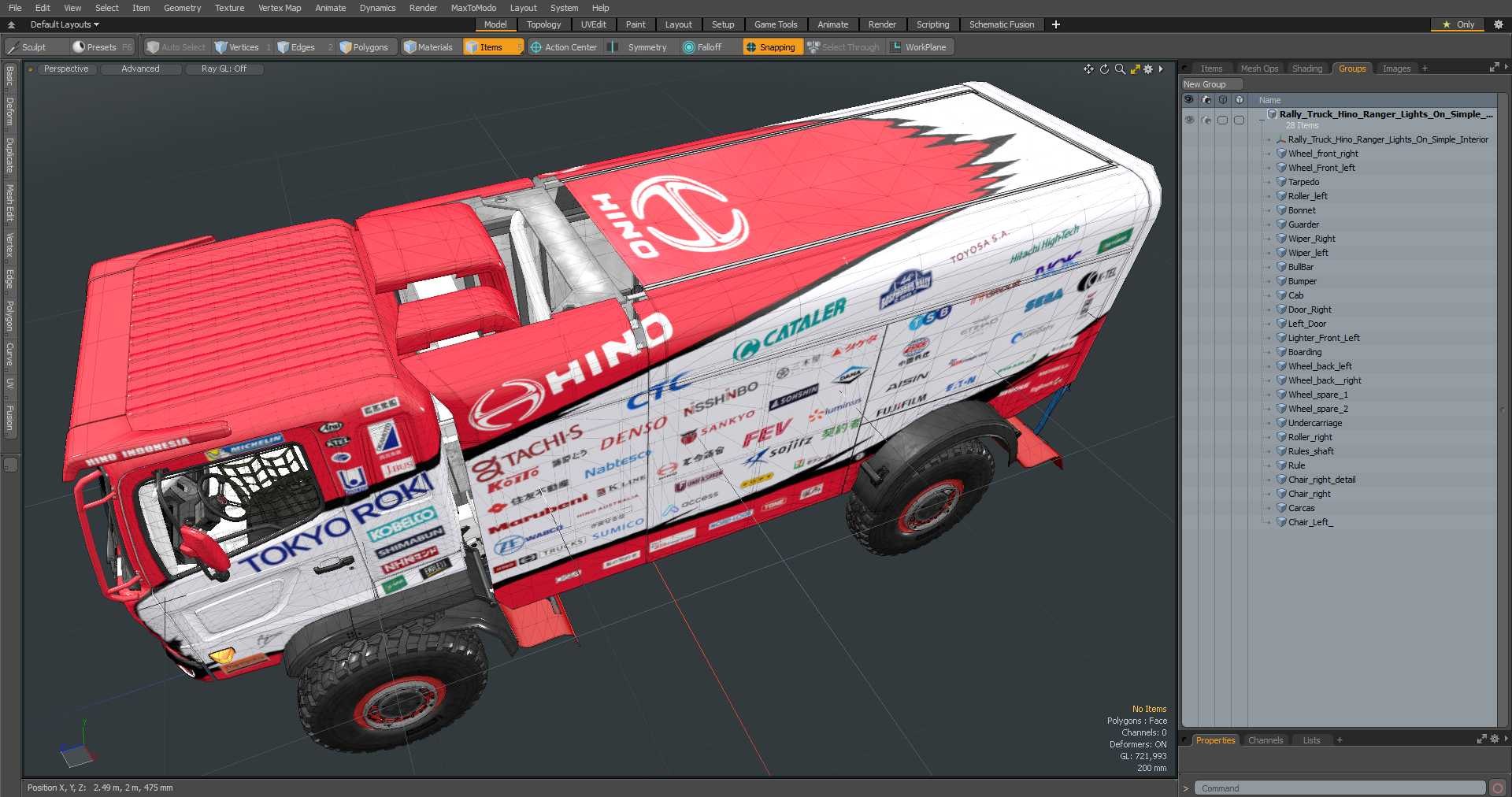The height and width of the screenshot is (797, 1512).
Task: Open the viewport settings gear
Action: (1148, 69)
